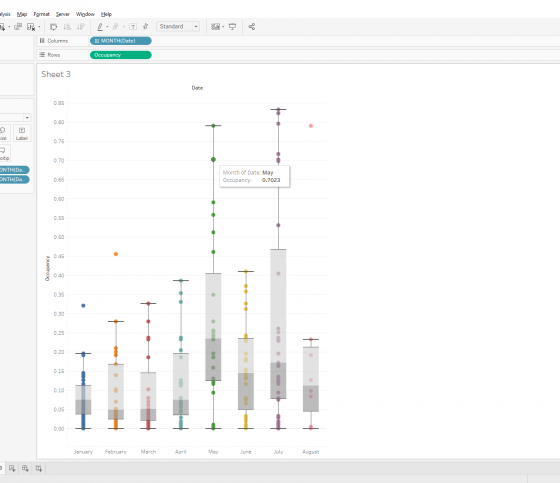Click the Occupancy pill in Rows
560x483 pixels.
121,55
